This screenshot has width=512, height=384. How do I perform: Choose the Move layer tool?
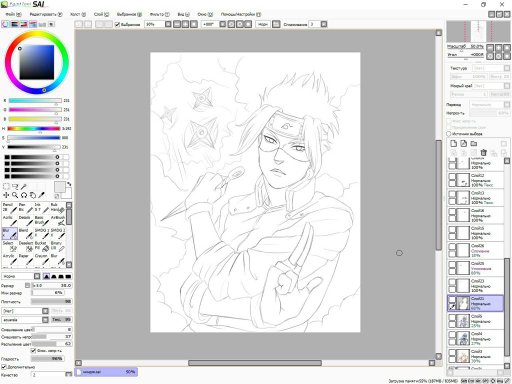point(6,195)
